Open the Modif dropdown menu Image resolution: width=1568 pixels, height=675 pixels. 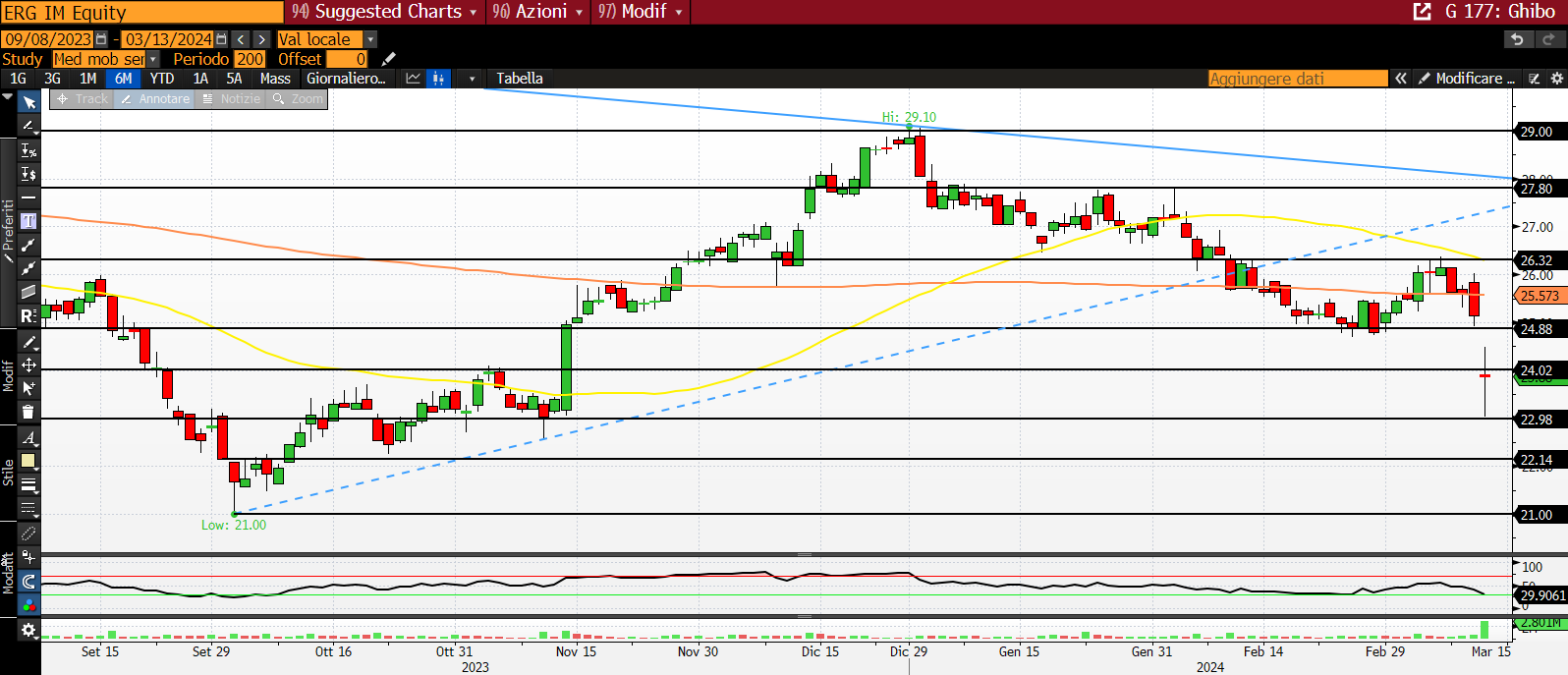click(x=641, y=11)
